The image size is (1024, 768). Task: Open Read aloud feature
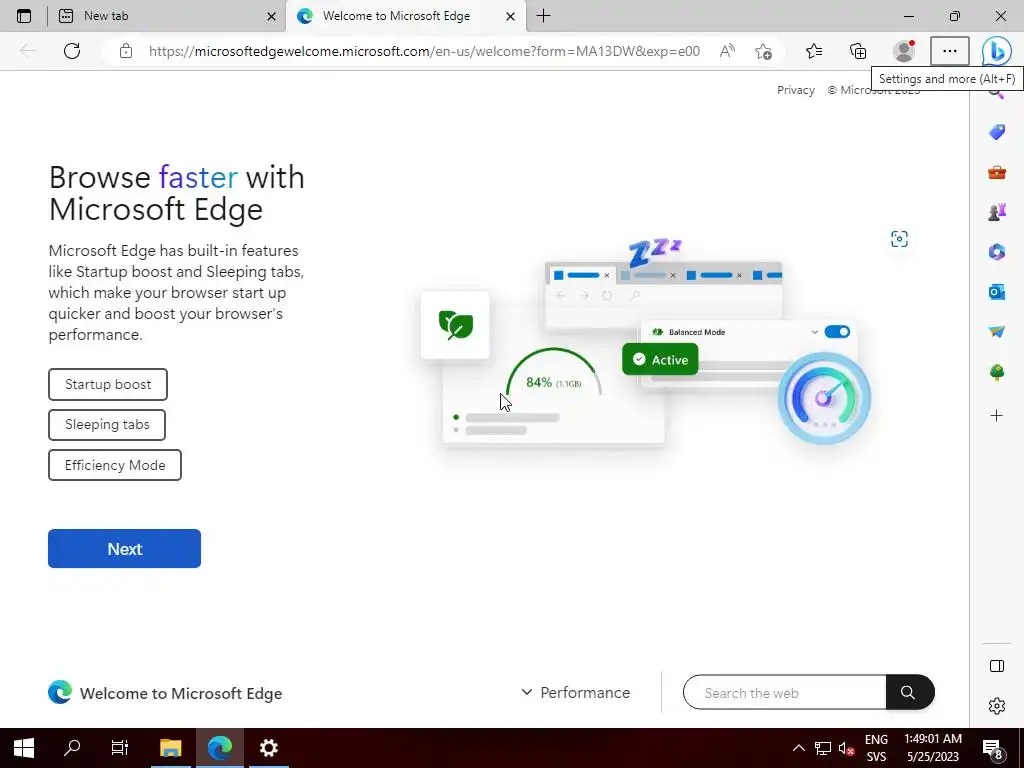pyautogui.click(x=727, y=51)
